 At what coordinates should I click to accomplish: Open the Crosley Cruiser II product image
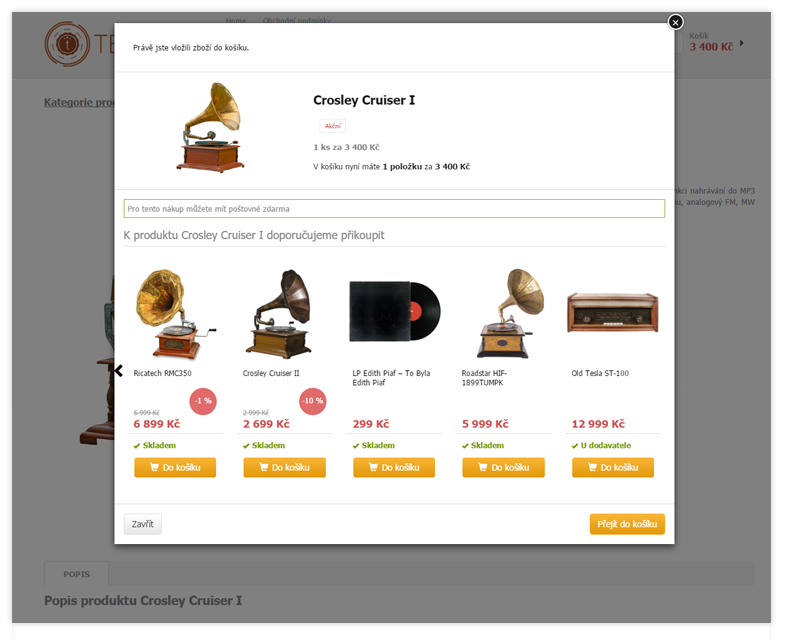pyautogui.click(x=281, y=314)
